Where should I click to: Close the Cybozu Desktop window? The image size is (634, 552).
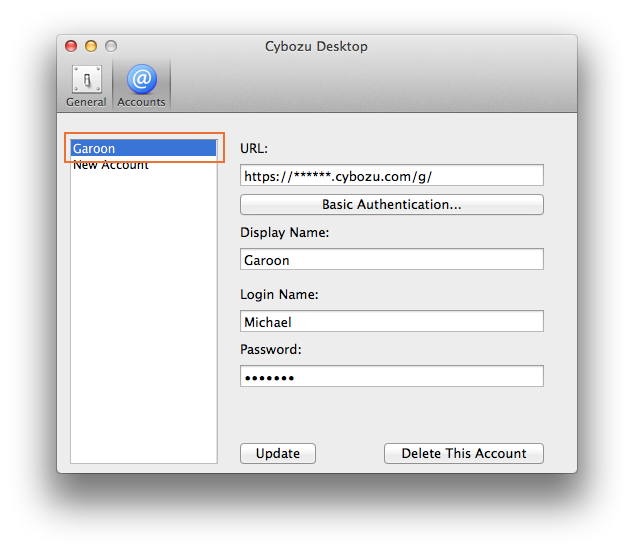point(71,46)
